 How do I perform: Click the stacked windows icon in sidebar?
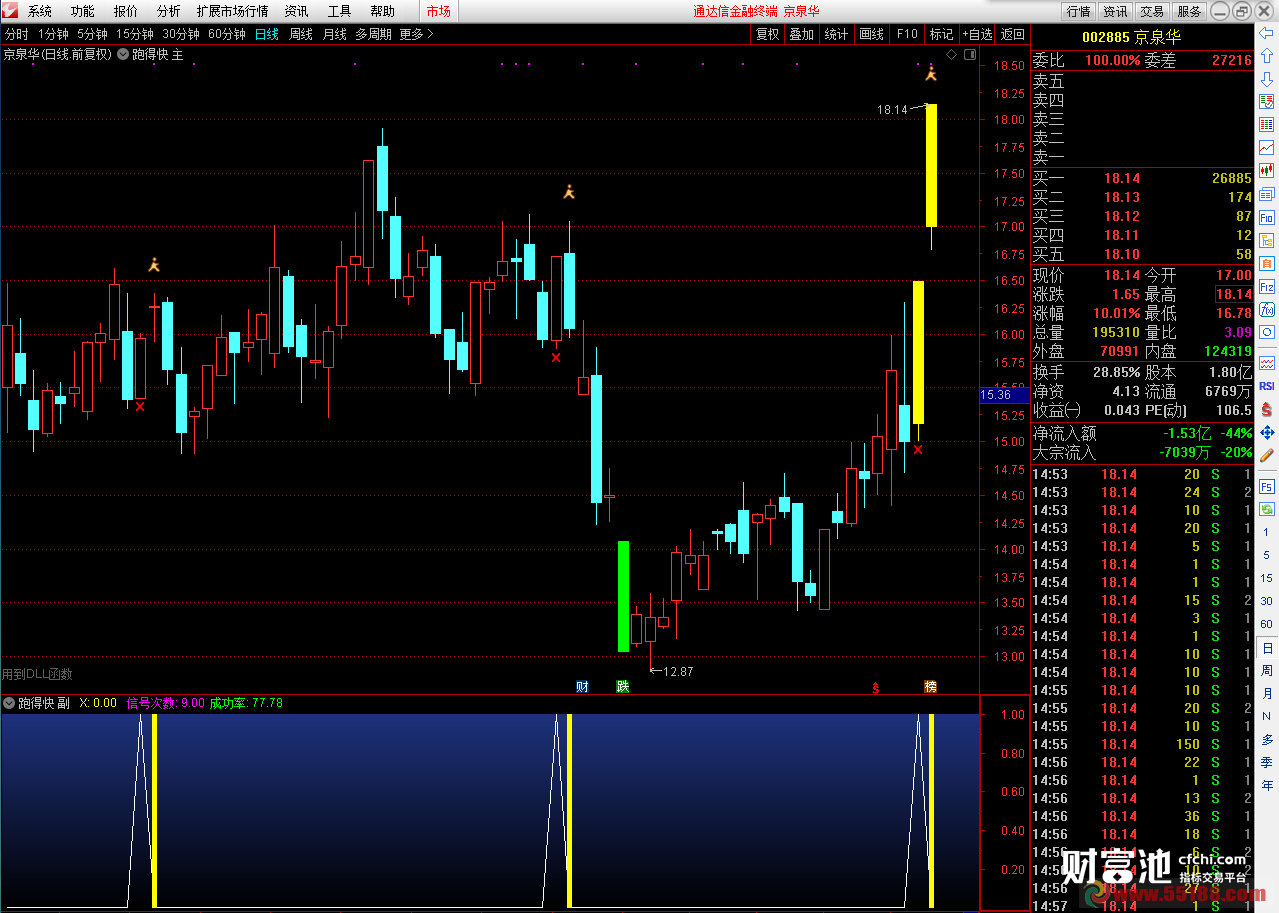point(1266,193)
